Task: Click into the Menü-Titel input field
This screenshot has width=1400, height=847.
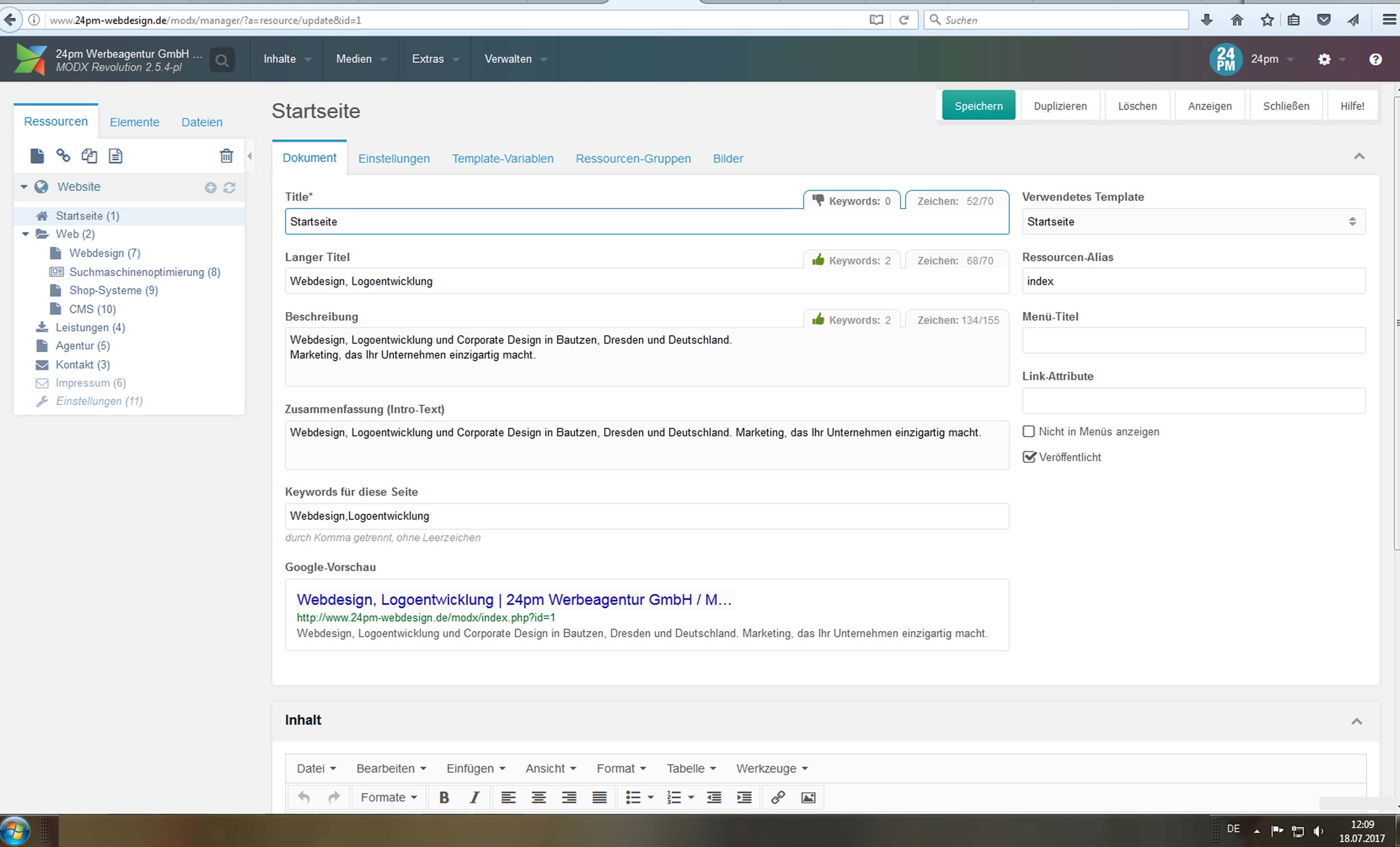Action: point(1193,341)
